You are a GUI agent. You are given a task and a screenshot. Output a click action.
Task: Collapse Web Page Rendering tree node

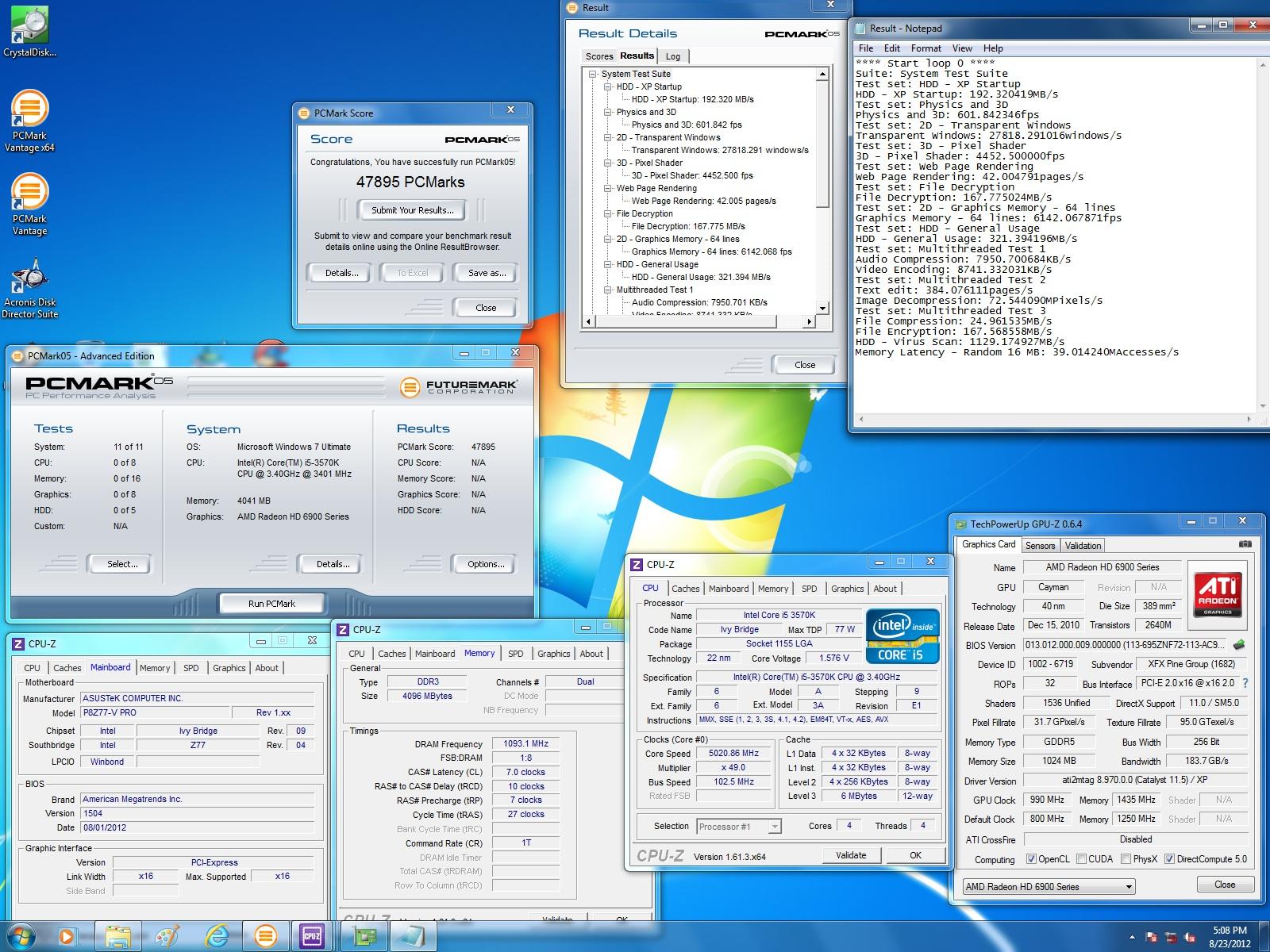click(x=607, y=188)
